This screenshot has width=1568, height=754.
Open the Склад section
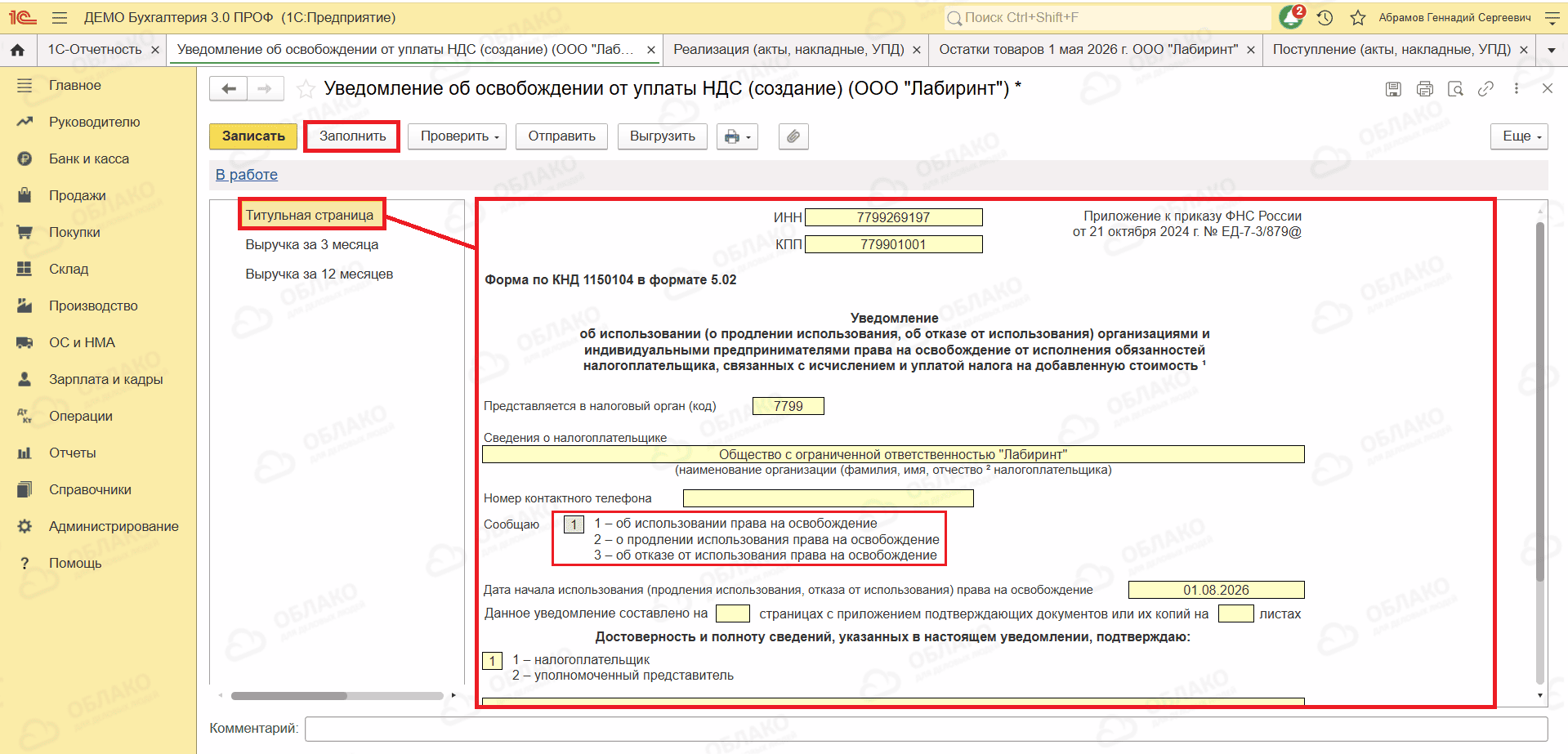[x=69, y=269]
